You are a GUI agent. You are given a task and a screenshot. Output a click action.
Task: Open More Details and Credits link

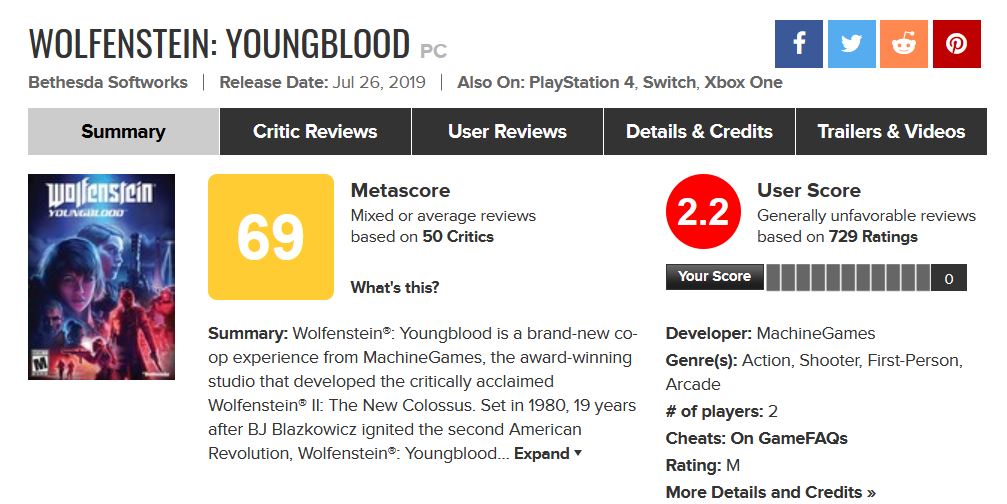[x=771, y=492]
